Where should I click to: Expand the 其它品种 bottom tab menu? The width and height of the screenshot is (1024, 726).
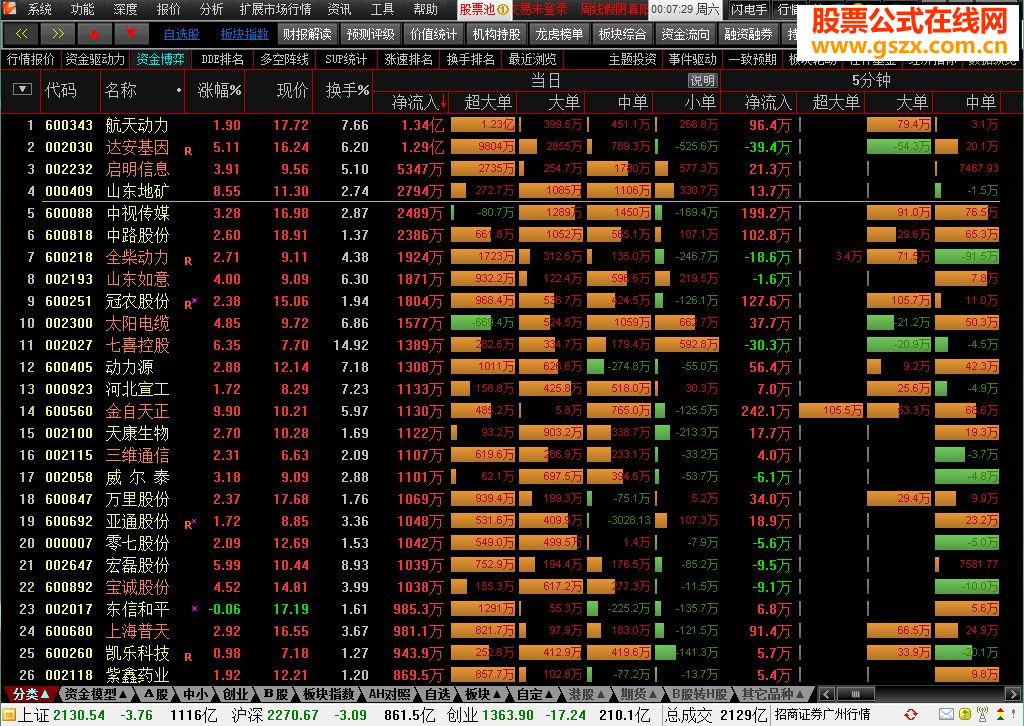(x=772, y=694)
